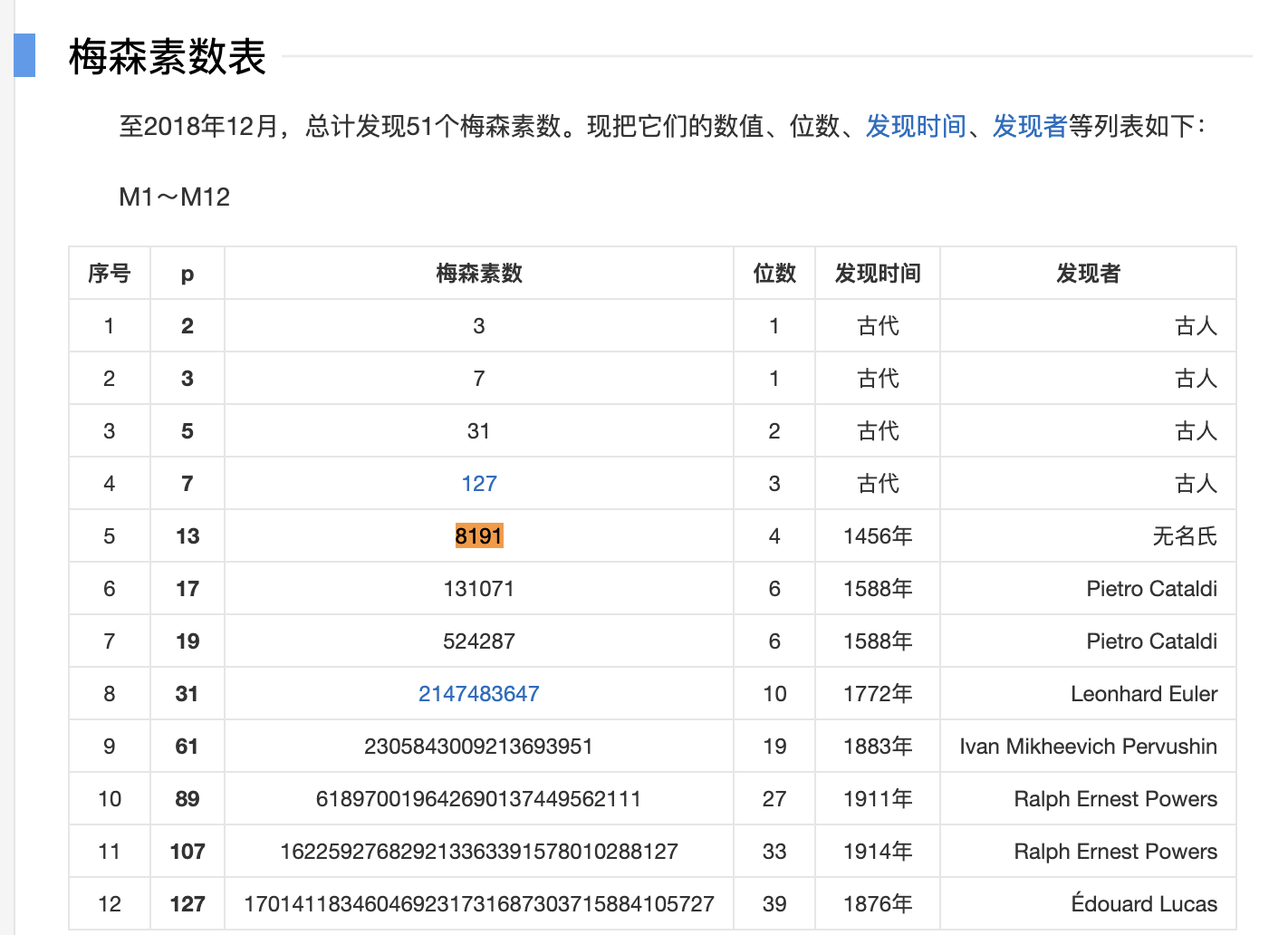This screenshot has width=1288, height=935.
Task: Select the 梅森素数表 section heading
Action: point(168,57)
